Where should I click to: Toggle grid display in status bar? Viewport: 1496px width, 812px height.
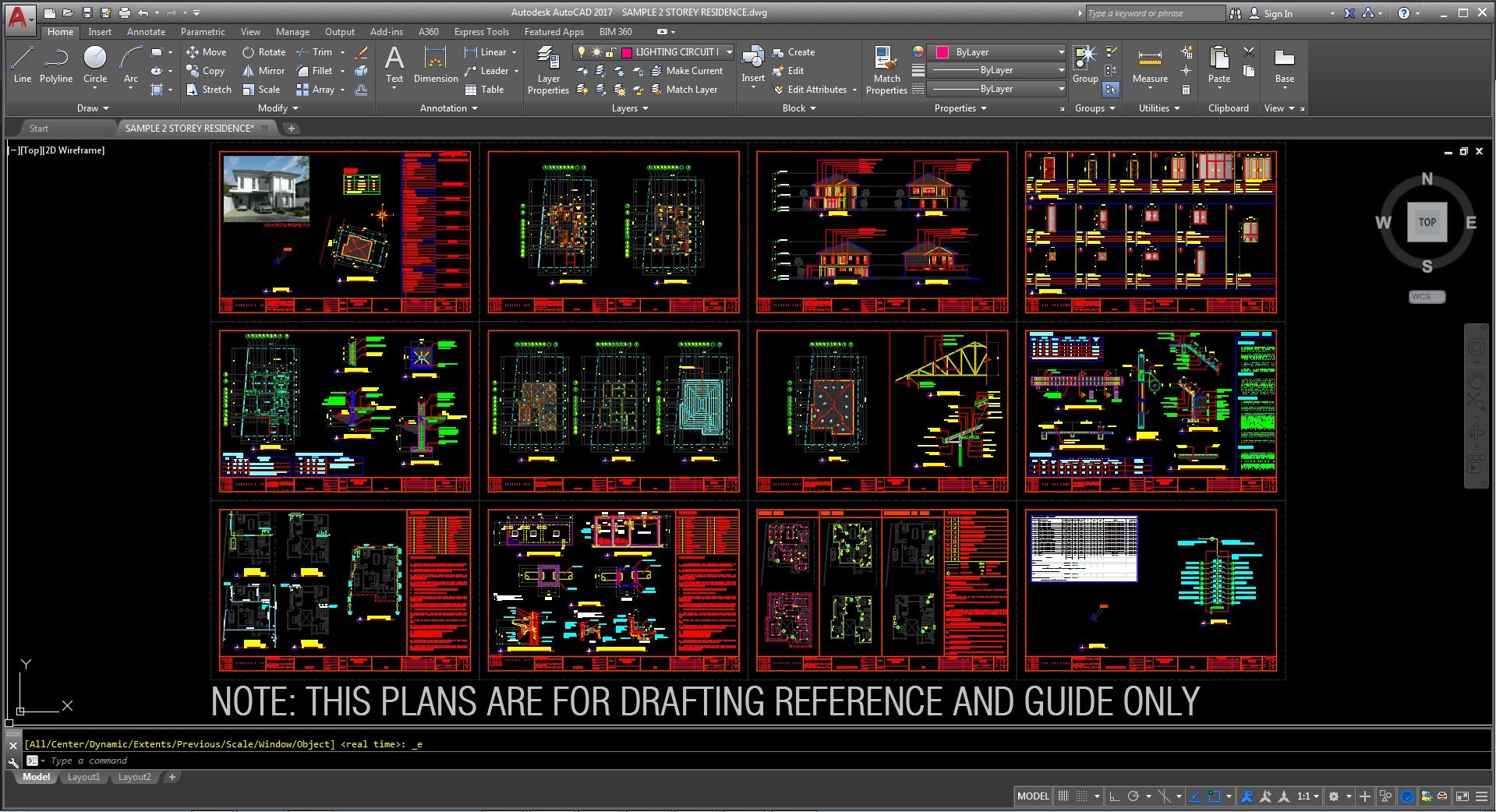click(x=1063, y=796)
